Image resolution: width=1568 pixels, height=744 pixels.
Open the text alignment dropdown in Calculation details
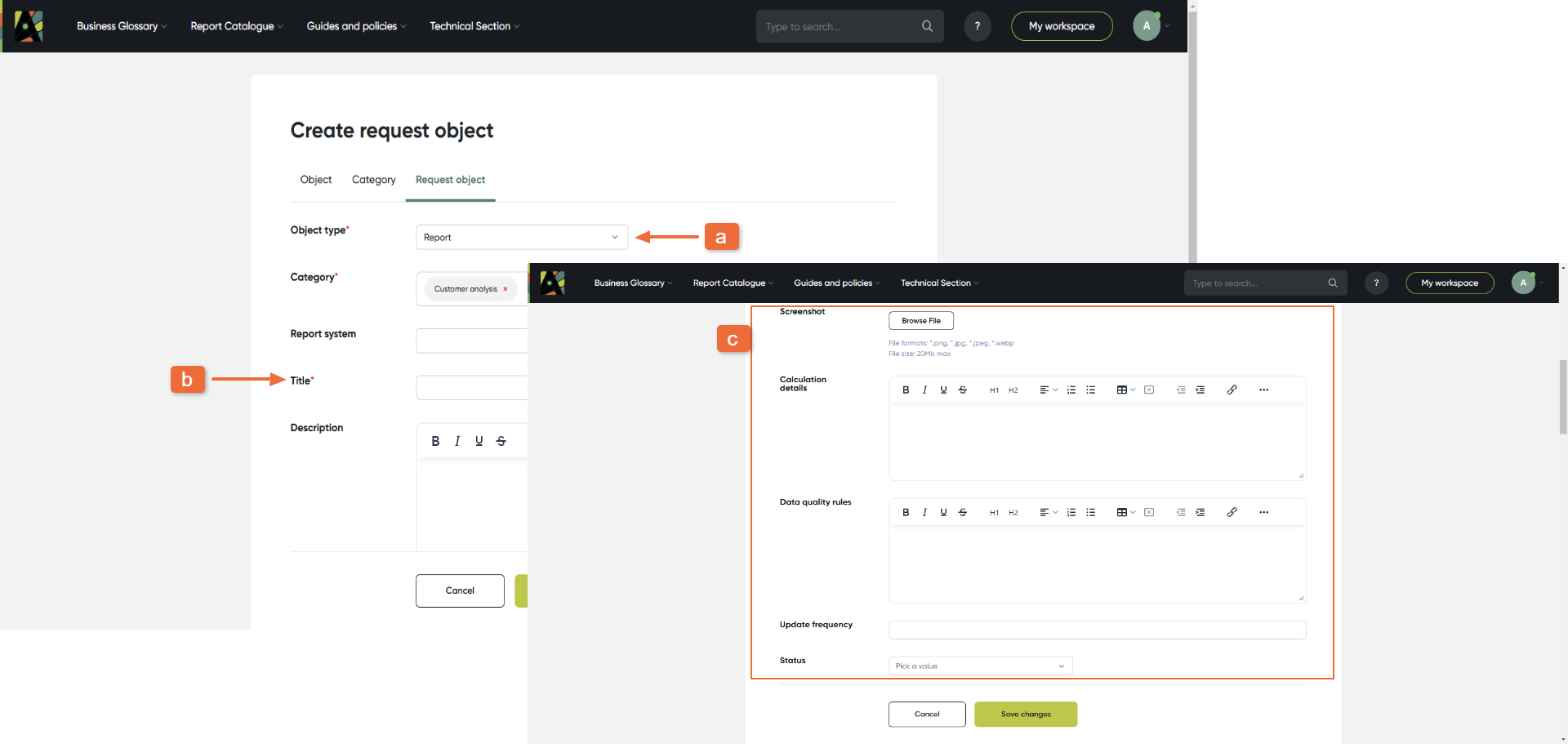point(1049,390)
